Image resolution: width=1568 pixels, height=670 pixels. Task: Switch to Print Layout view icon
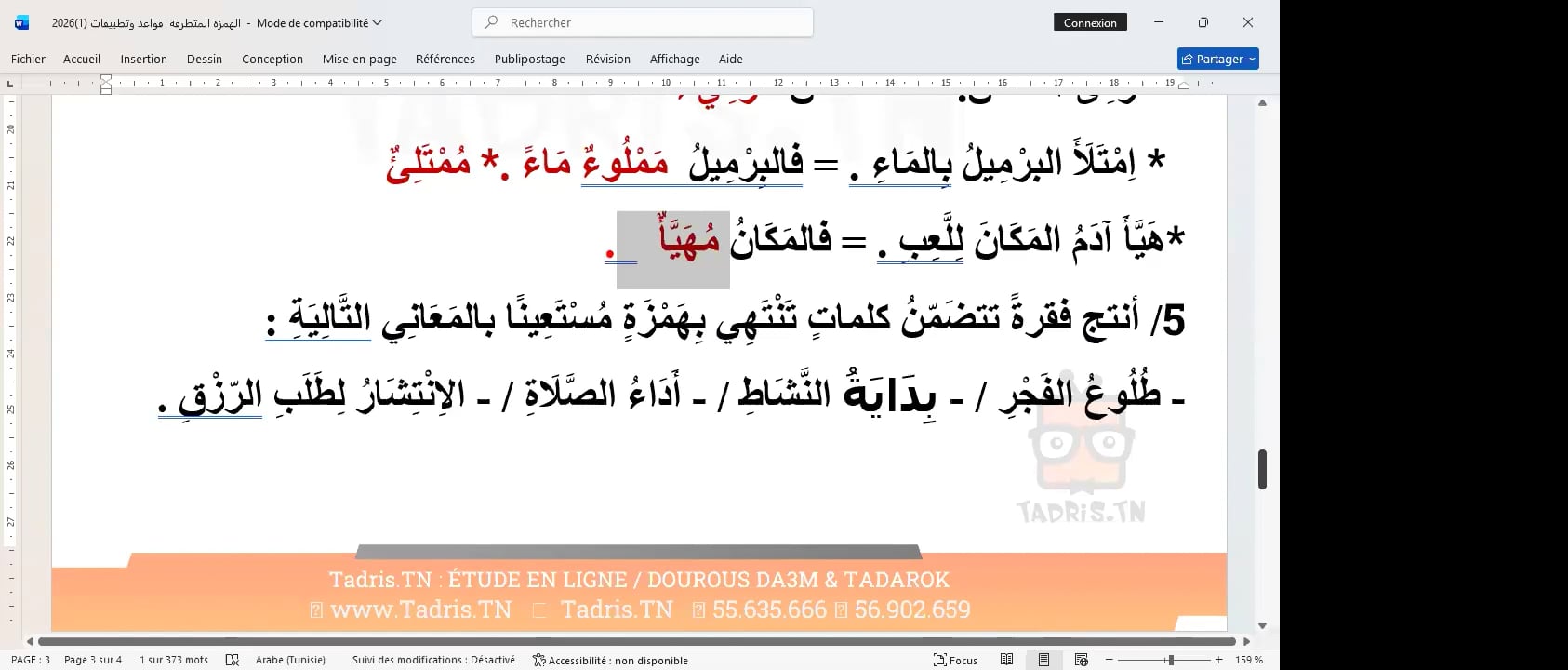pos(1043,660)
